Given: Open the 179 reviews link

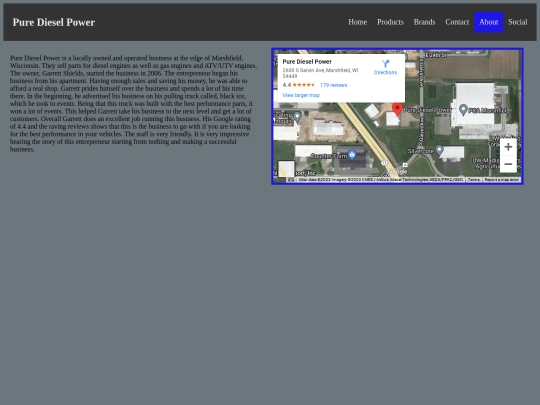Looking at the screenshot, I should click(333, 85).
